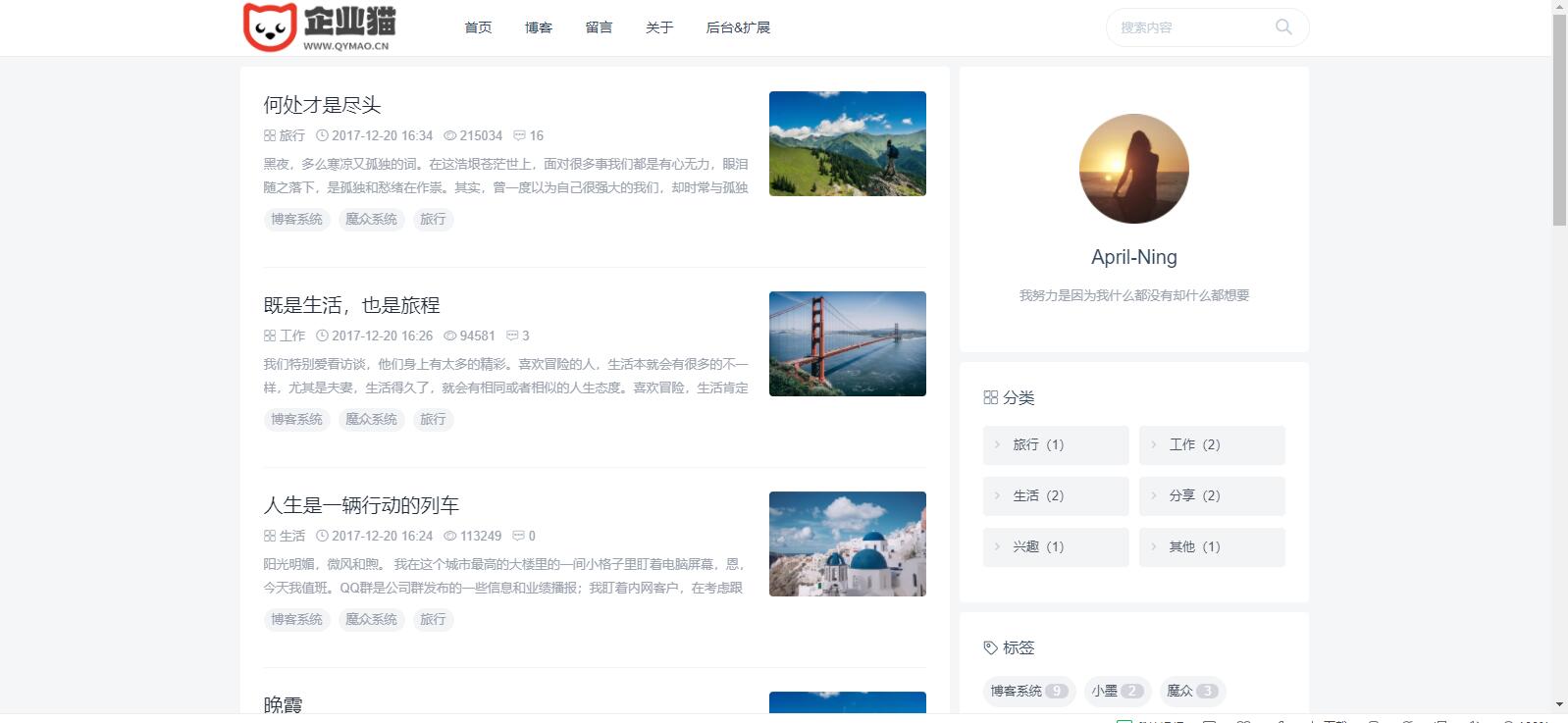Click the 旅行 category icon under first post
This screenshot has height=723, width=1568.
pos(270,136)
